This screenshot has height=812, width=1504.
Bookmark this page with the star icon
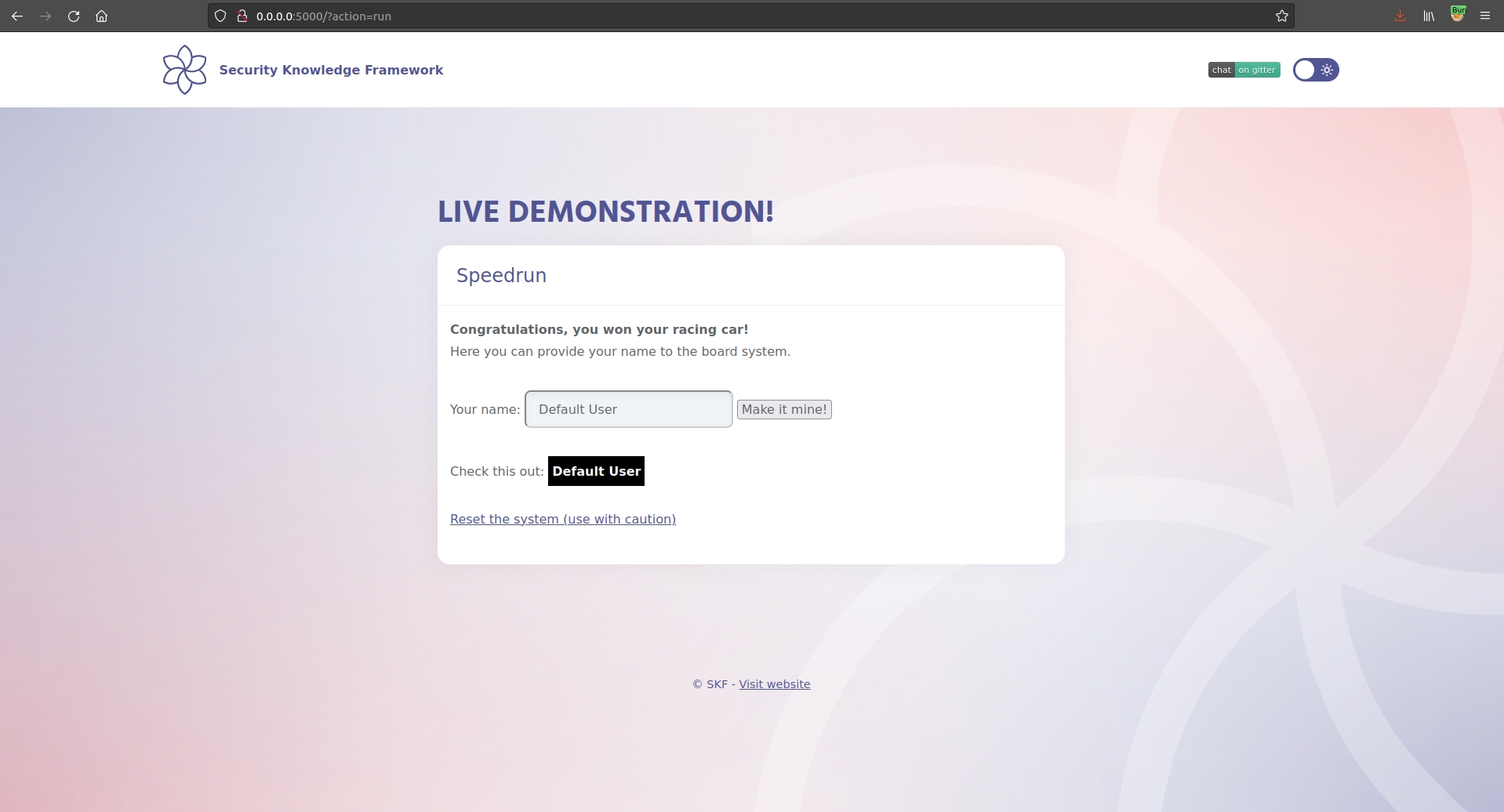pyautogui.click(x=1282, y=16)
